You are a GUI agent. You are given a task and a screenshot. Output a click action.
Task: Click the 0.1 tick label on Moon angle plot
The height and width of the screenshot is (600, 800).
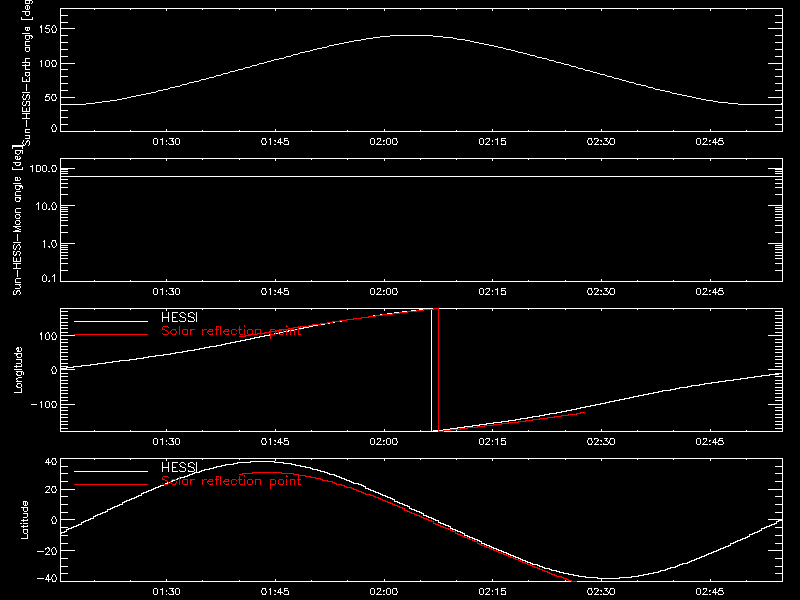pos(49,279)
